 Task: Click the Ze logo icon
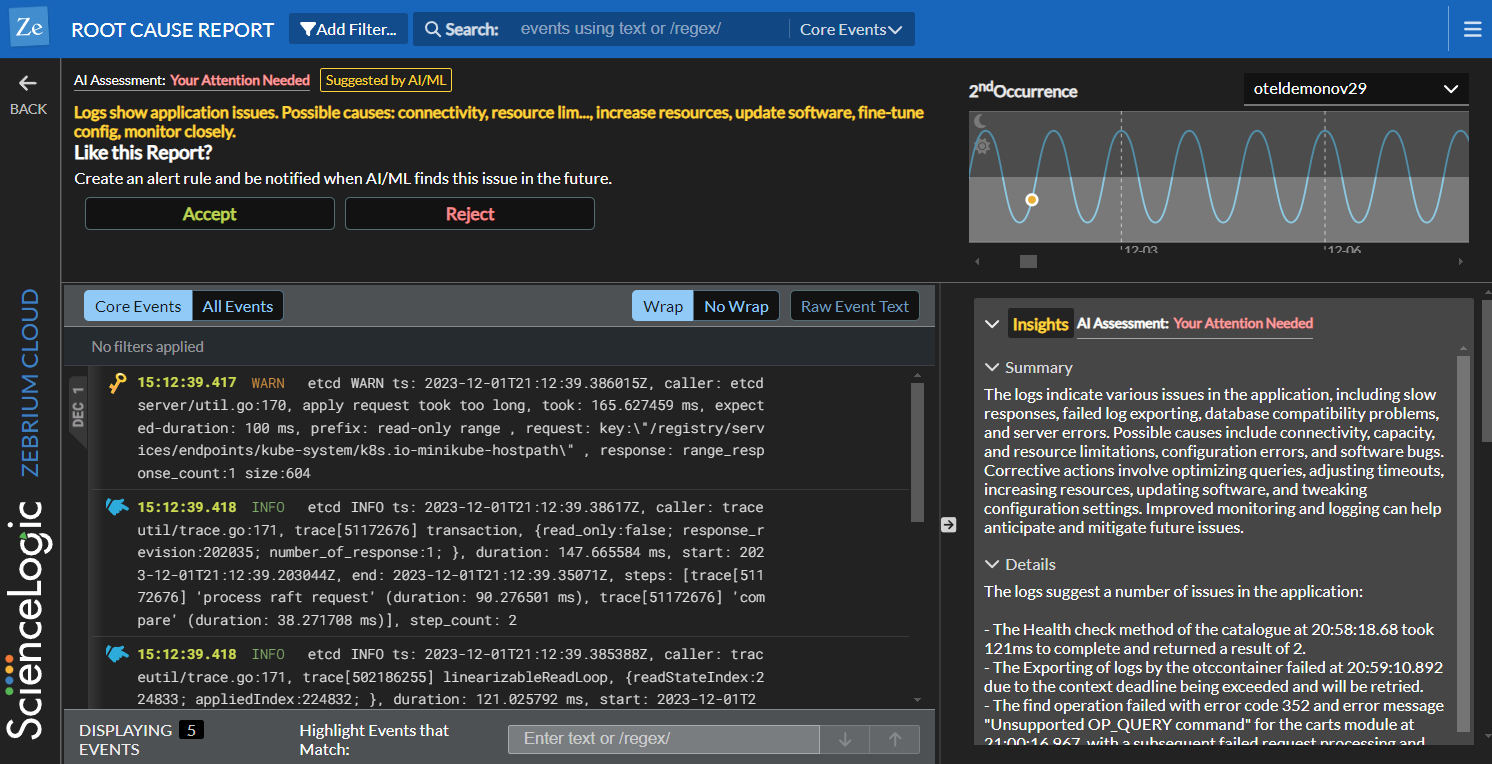pos(29,26)
